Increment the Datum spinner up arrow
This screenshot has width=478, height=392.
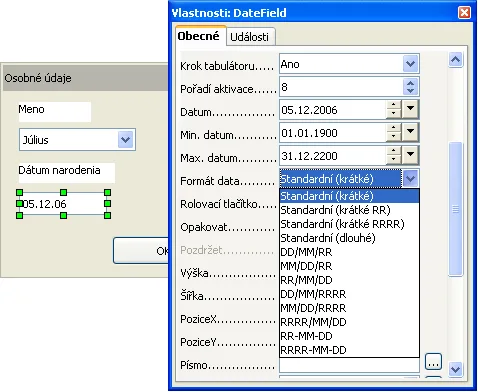[394, 105]
